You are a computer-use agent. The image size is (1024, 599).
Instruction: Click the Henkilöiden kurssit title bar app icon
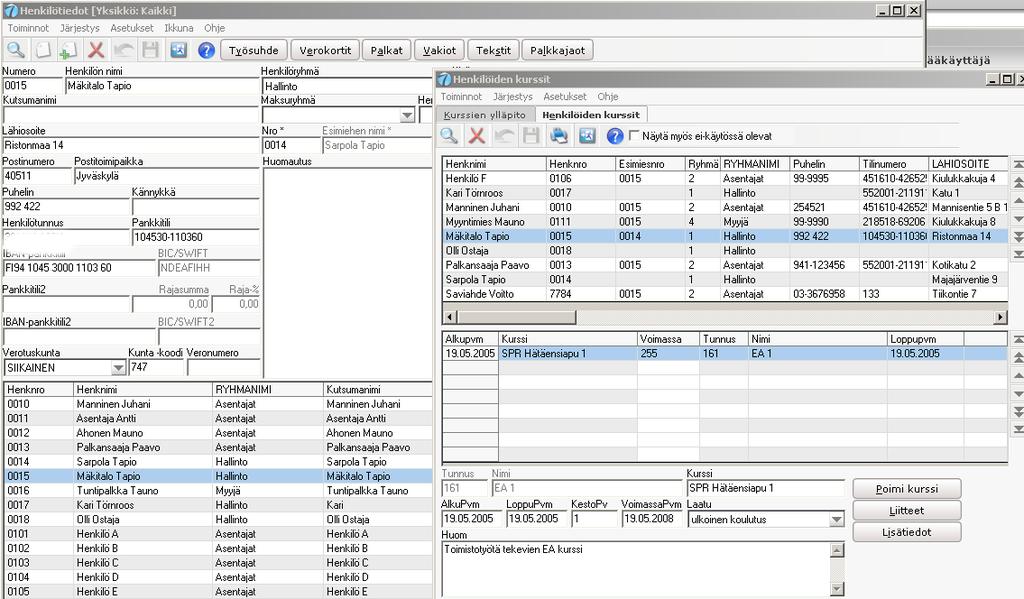(445, 79)
